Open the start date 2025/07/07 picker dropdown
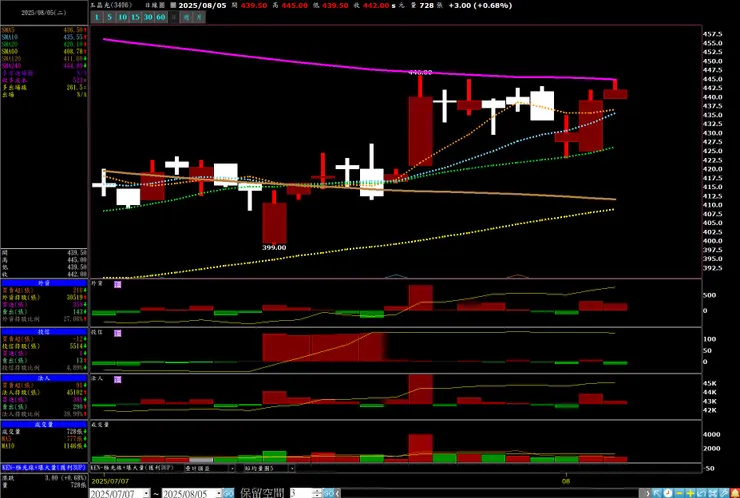Image resolution: width=740 pixels, height=498 pixels. pyautogui.click(x=146, y=493)
